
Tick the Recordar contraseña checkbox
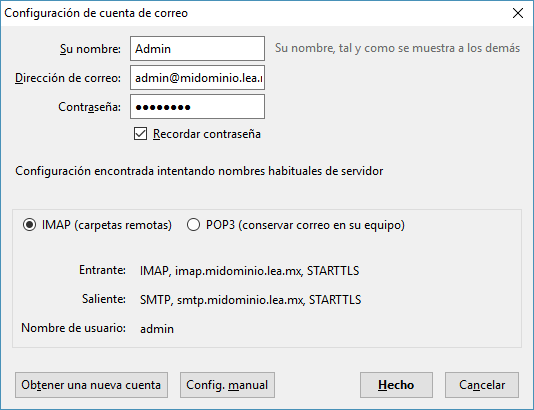pyautogui.click(x=140, y=134)
